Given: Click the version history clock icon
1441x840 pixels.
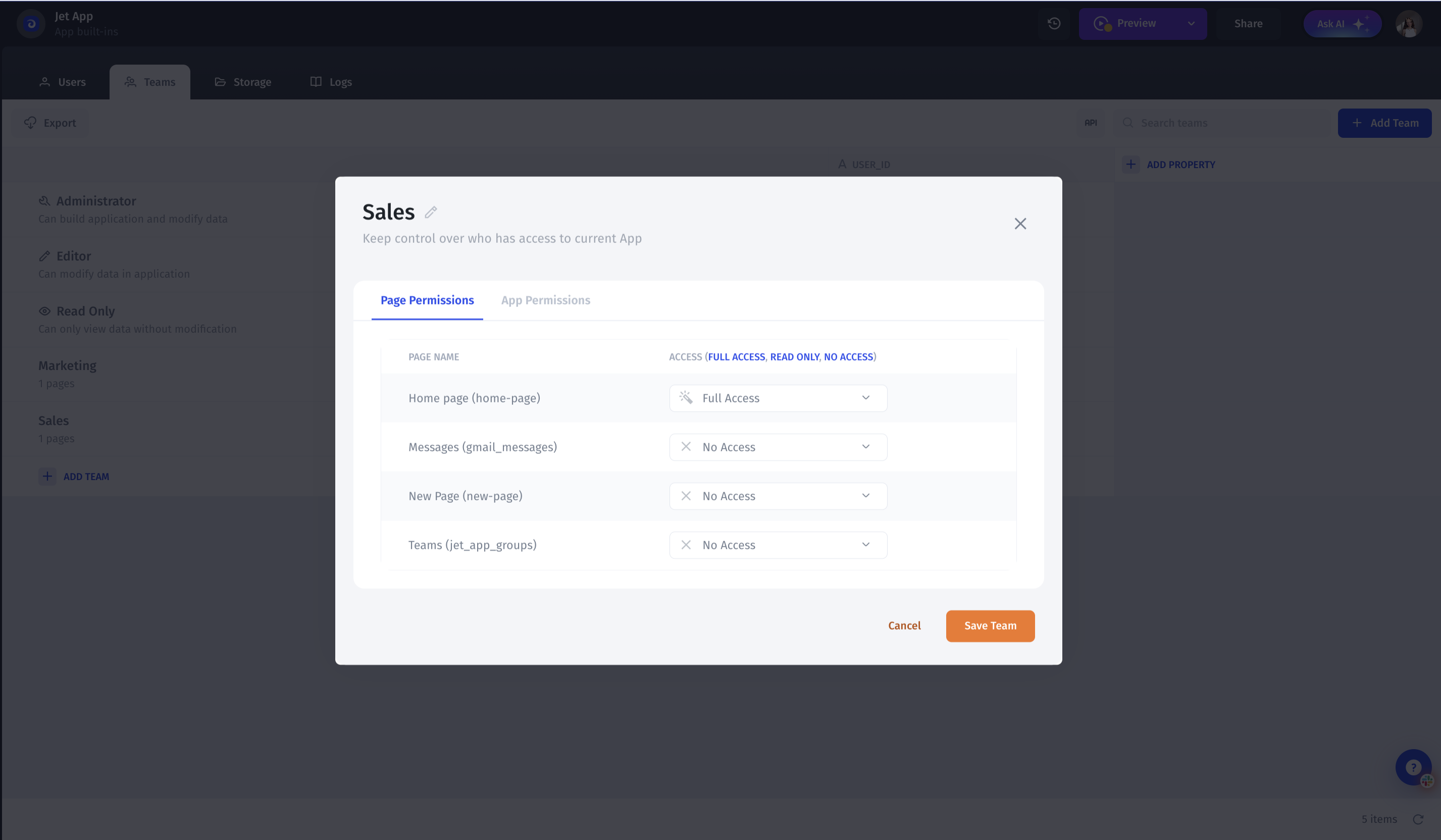Looking at the screenshot, I should [x=1054, y=23].
